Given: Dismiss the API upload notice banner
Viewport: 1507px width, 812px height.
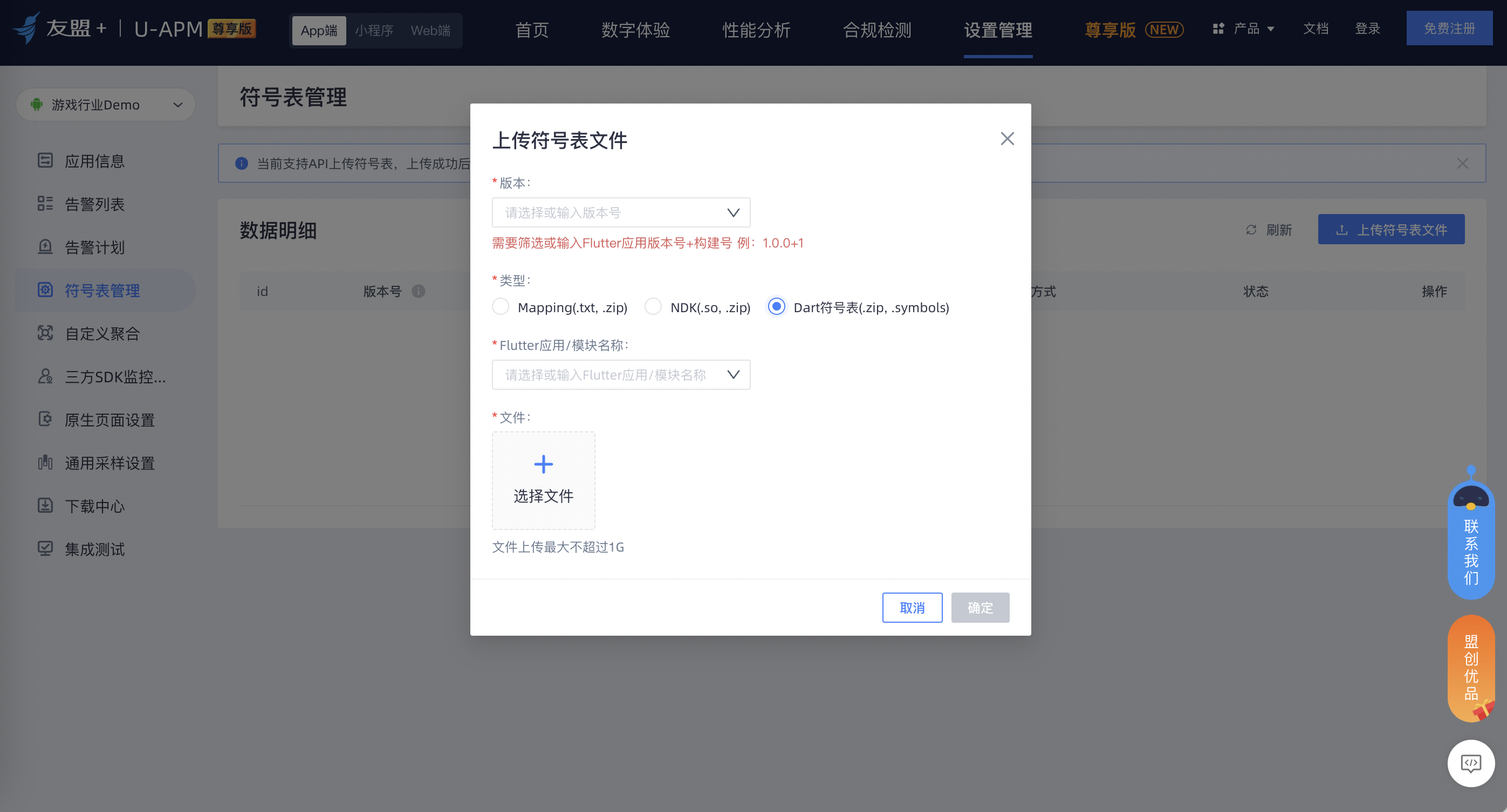Looking at the screenshot, I should [1462, 163].
